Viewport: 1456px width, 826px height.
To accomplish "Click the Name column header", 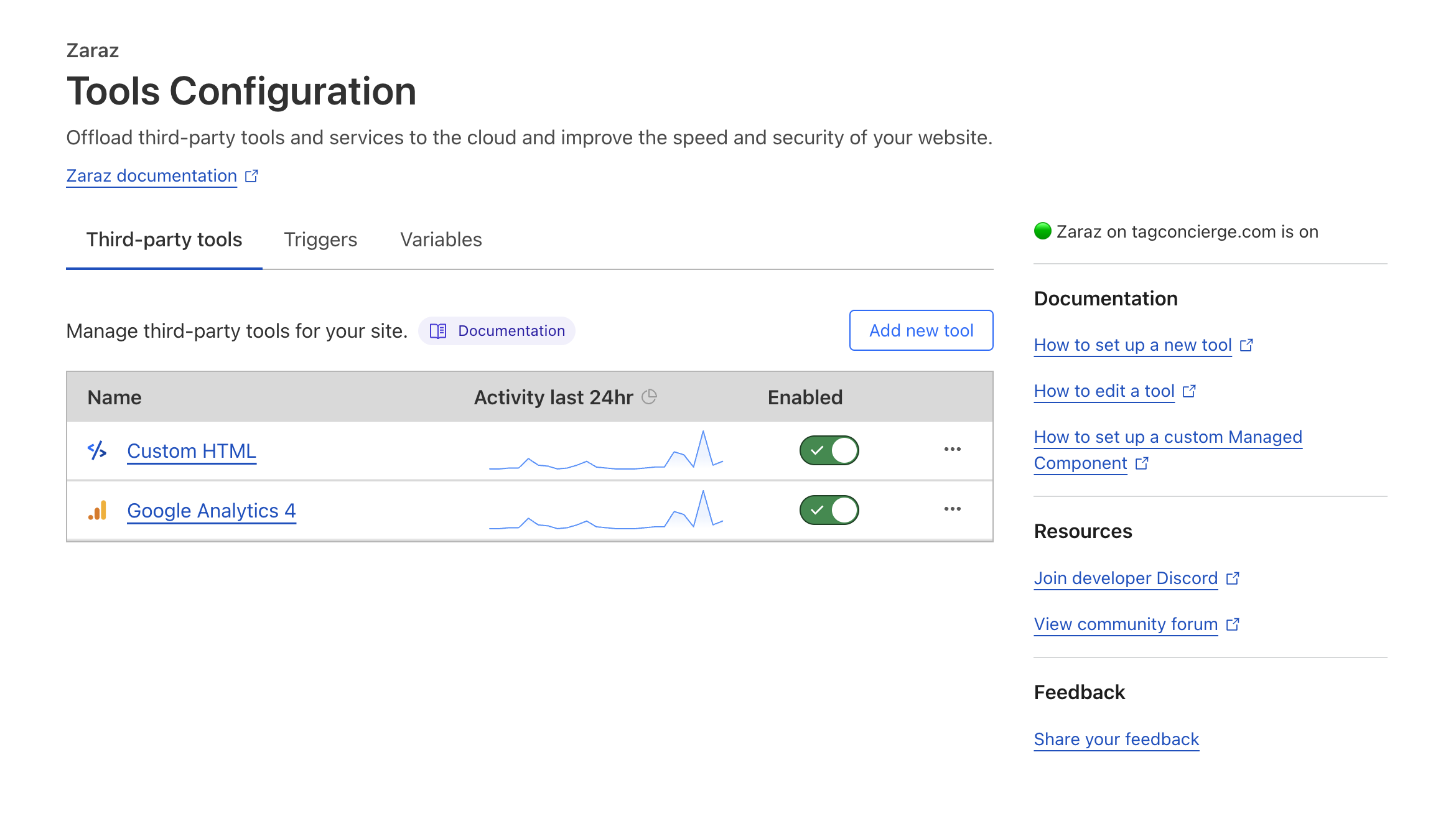I will [x=114, y=397].
